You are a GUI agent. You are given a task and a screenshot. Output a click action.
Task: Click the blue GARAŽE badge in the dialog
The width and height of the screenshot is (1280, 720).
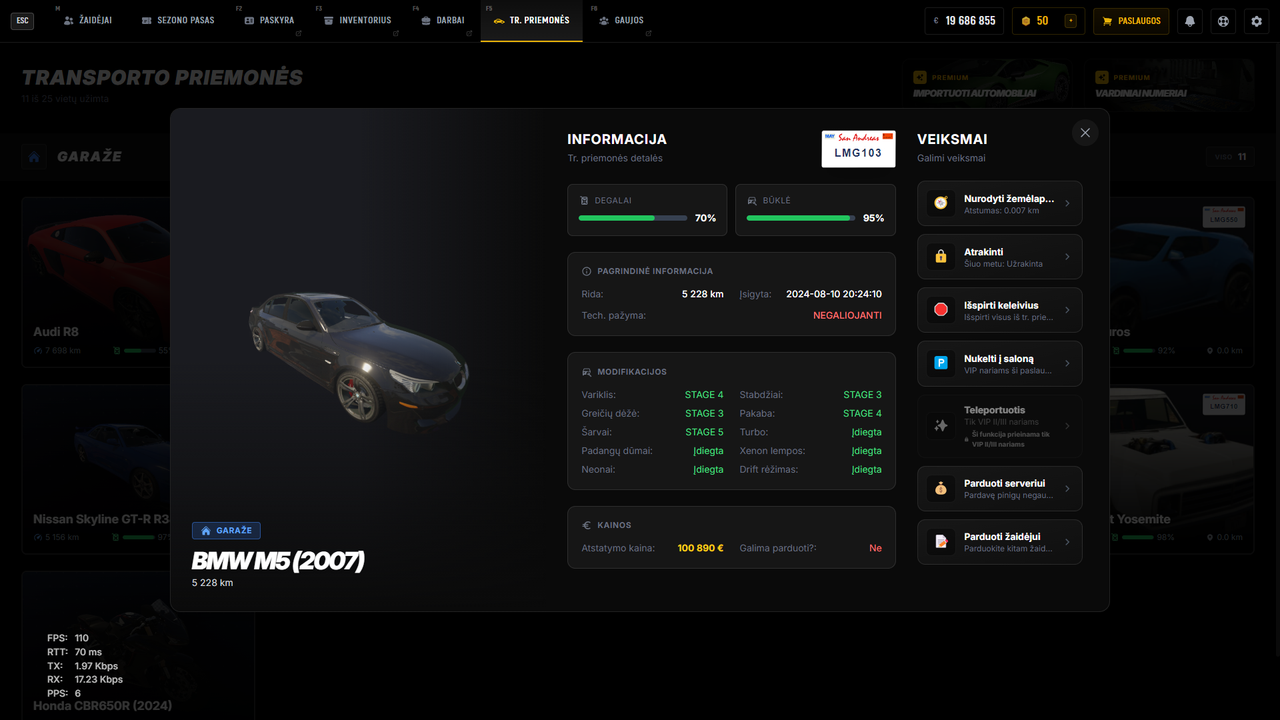[226, 530]
